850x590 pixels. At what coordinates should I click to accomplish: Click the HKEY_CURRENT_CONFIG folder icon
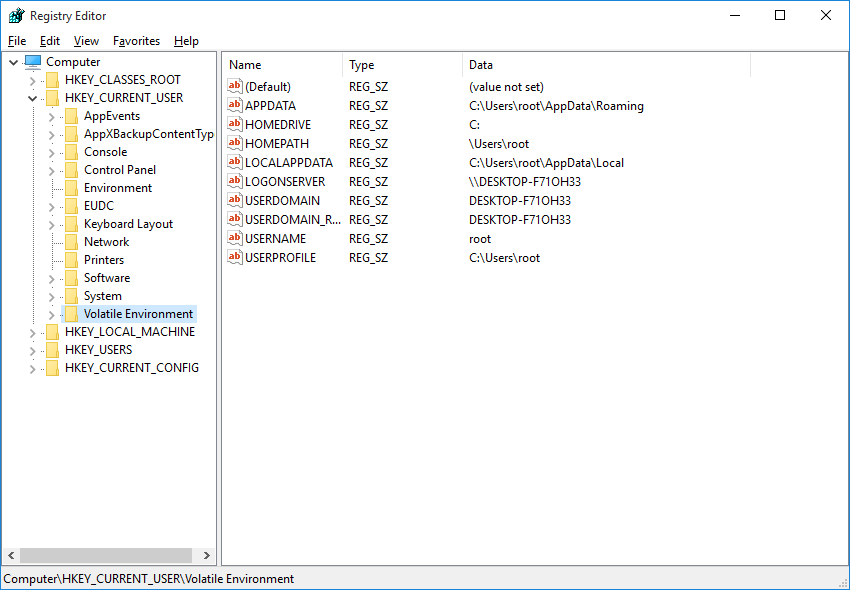(x=53, y=368)
